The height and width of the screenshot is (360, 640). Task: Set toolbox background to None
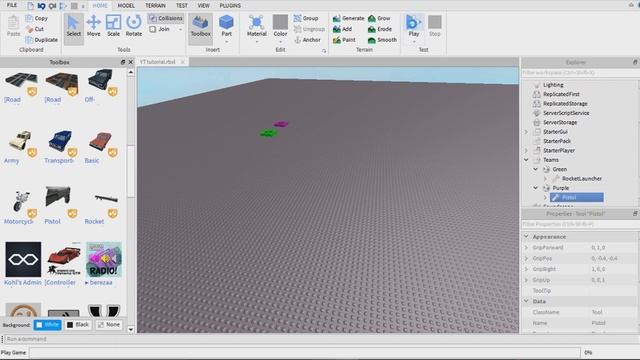(109, 325)
